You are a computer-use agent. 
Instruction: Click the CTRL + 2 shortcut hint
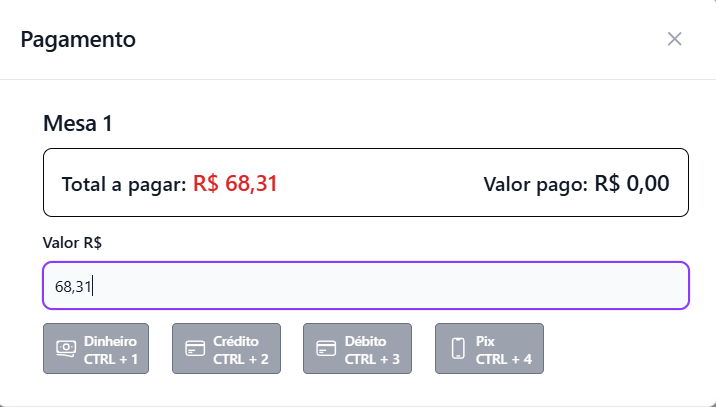click(x=241, y=358)
